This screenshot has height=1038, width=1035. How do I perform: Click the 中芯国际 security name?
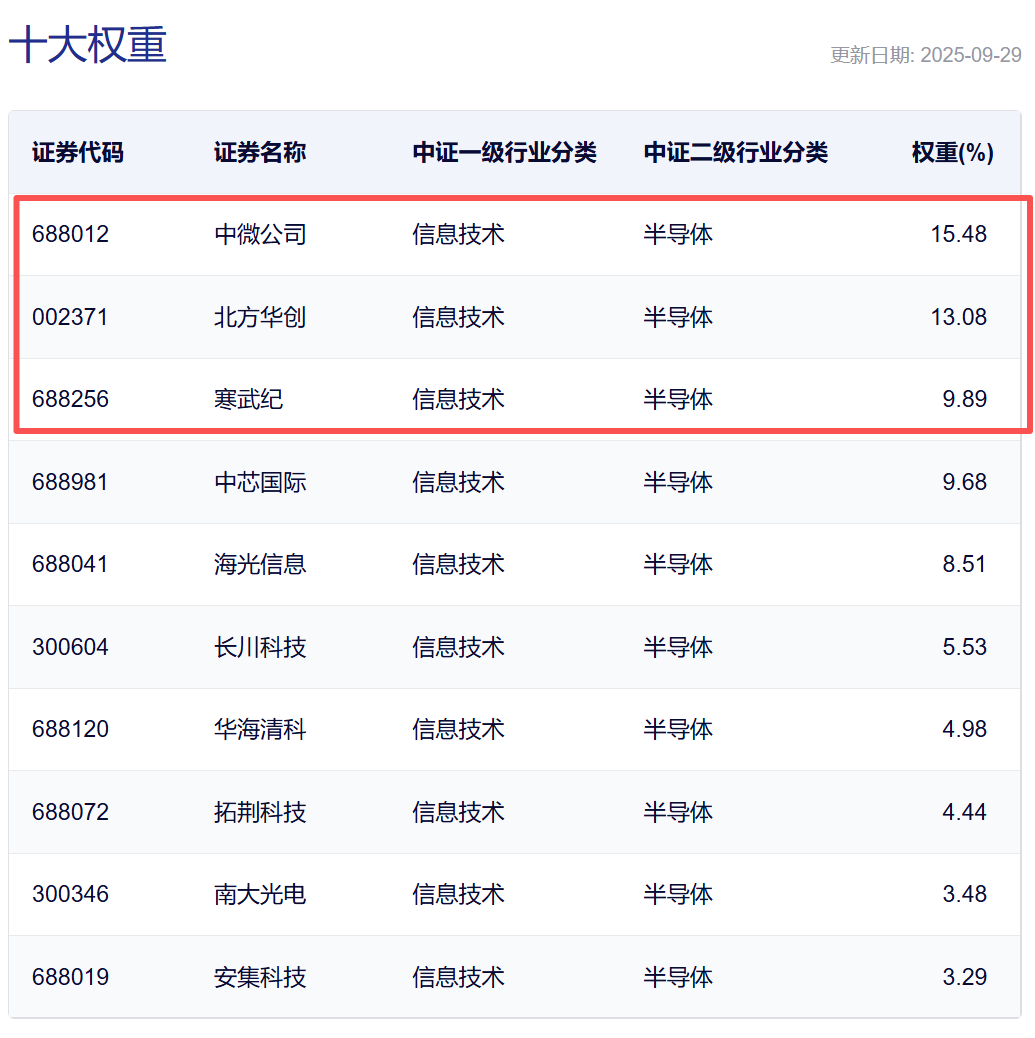(x=260, y=482)
